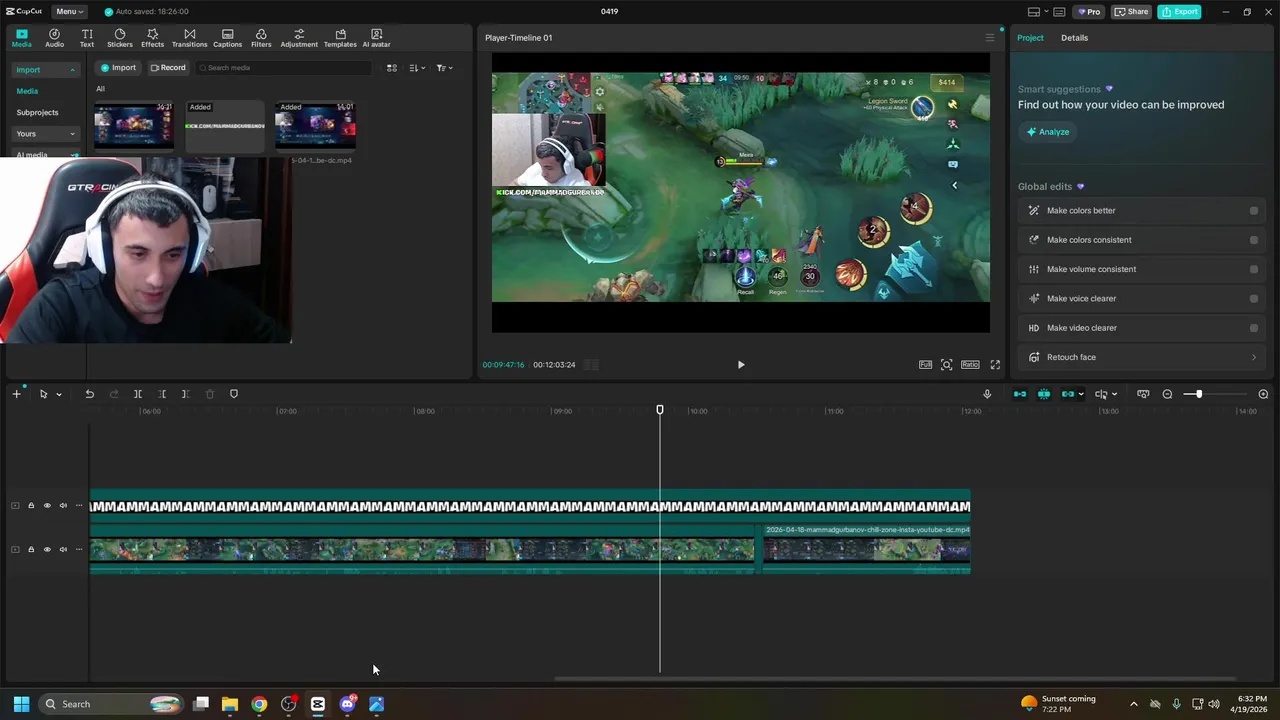Click the Search media field
The image size is (1280, 720).
[x=283, y=68]
